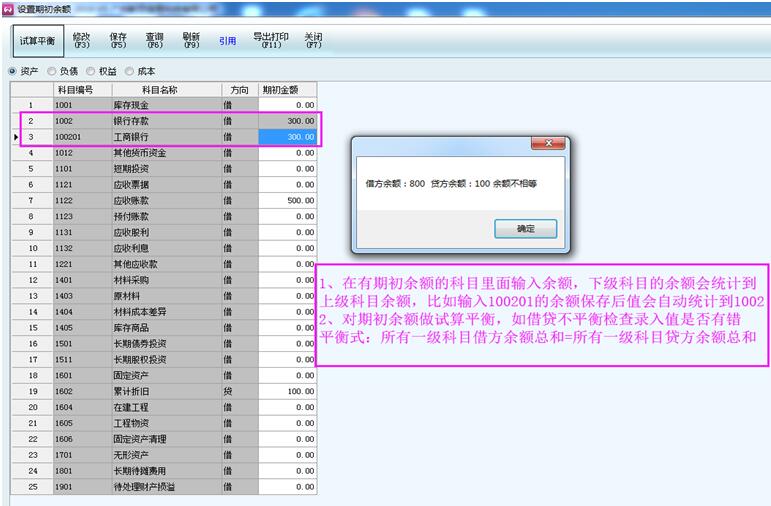Click 修改 (F3) in toolbar
Image resolution: width=771 pixels, height=506 pixels.
[x=81, y=40]
